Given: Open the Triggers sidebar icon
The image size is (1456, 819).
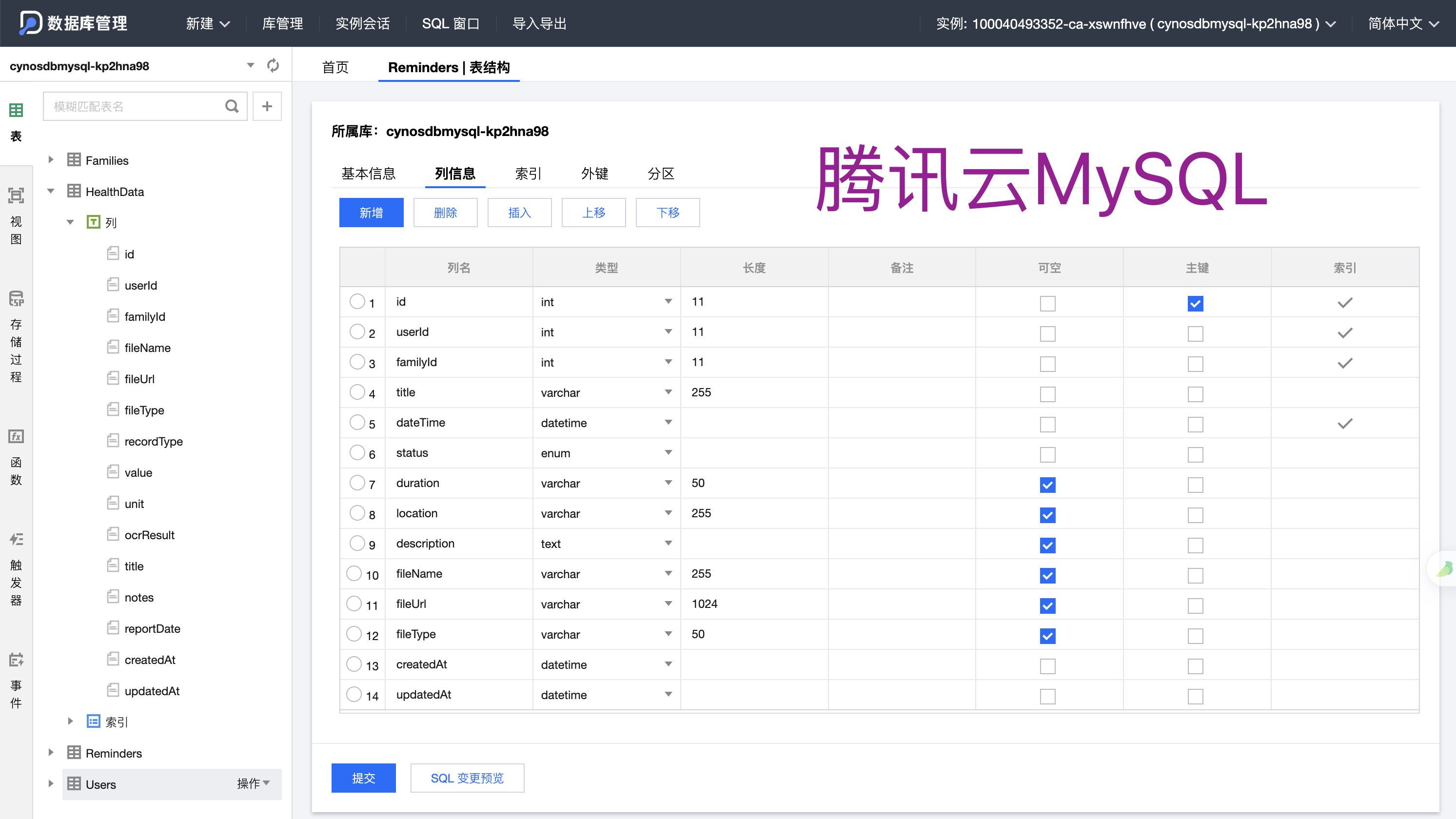Looking at the screenshot, I should 16,539.
